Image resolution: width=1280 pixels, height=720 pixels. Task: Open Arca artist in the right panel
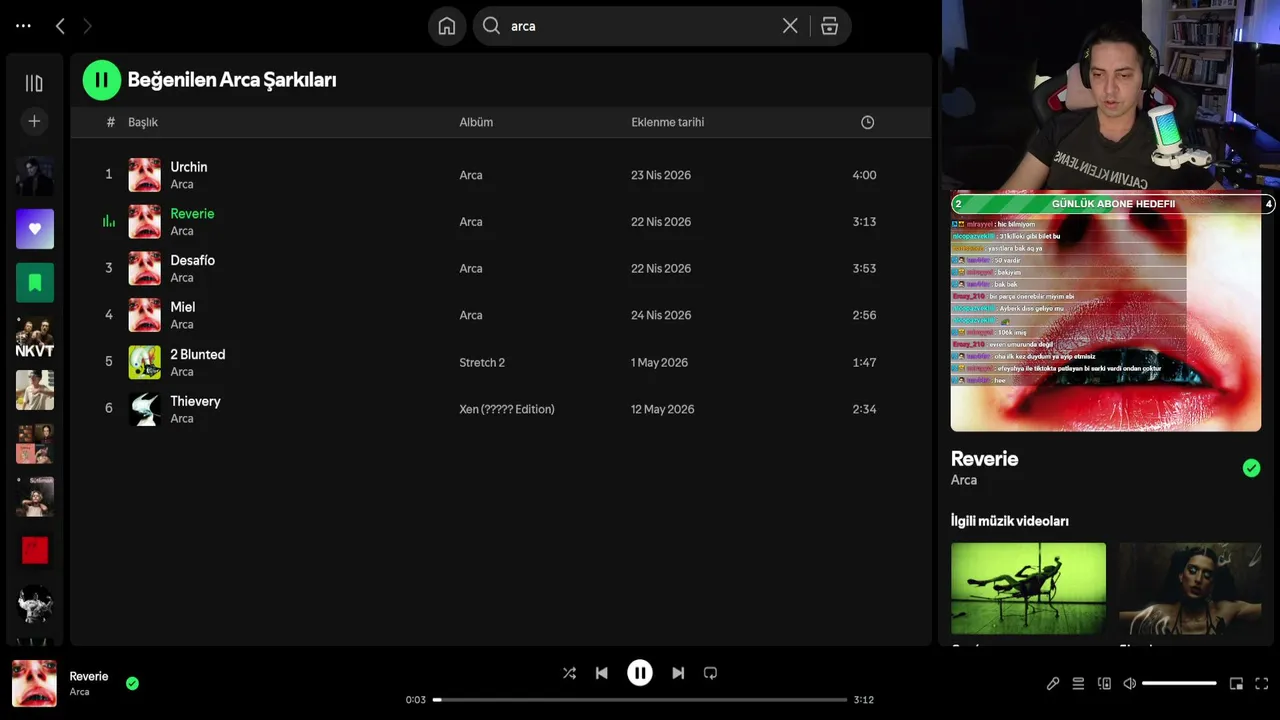tap(964, 480)
